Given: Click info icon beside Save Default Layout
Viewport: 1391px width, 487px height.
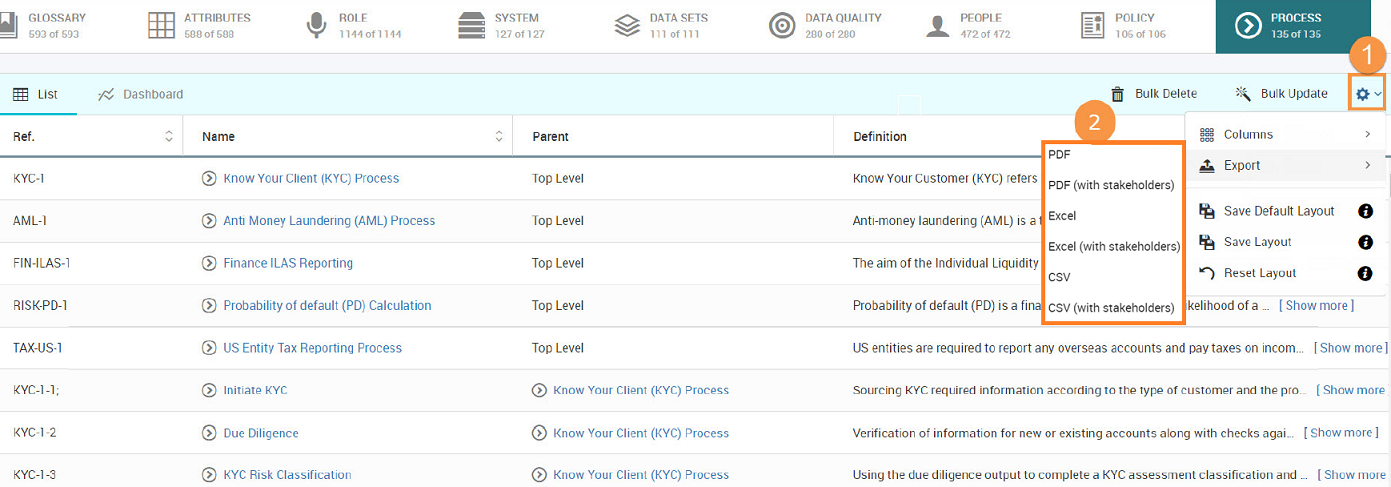Looking at the screenshot, I should click(x=1365, y=211).
